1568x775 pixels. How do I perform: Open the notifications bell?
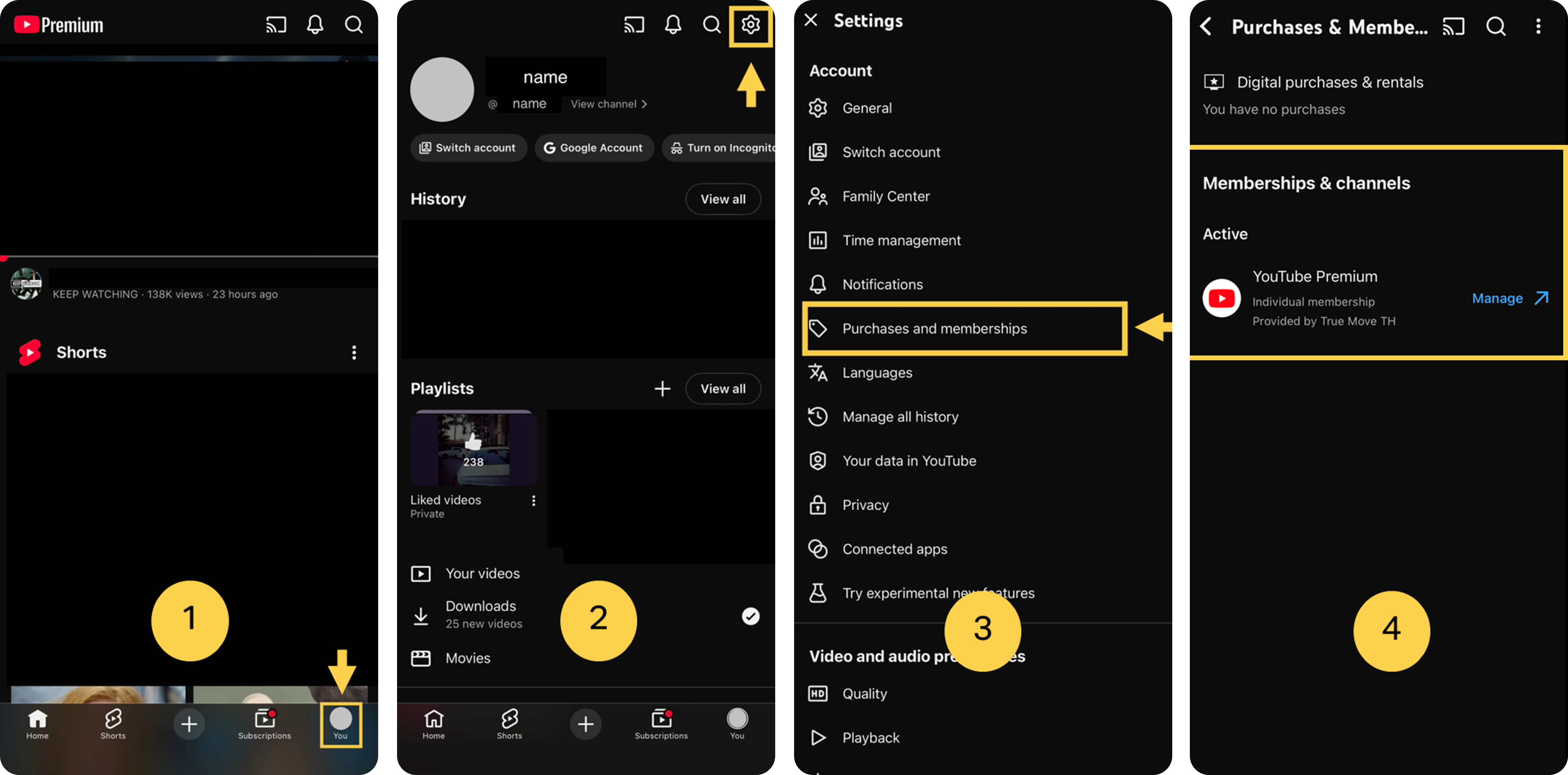315,24
